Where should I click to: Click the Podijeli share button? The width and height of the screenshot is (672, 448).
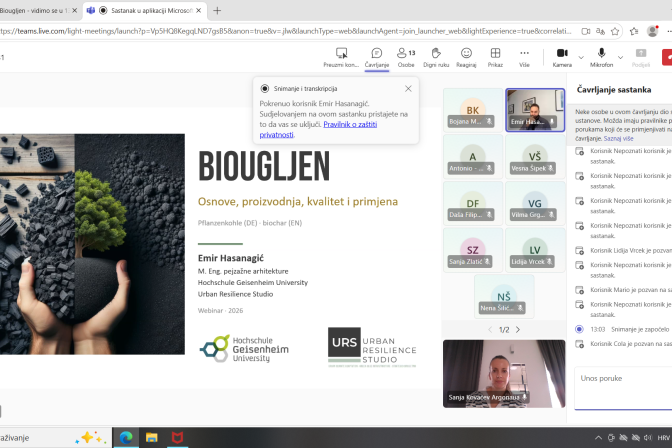[x=641, y=57]
